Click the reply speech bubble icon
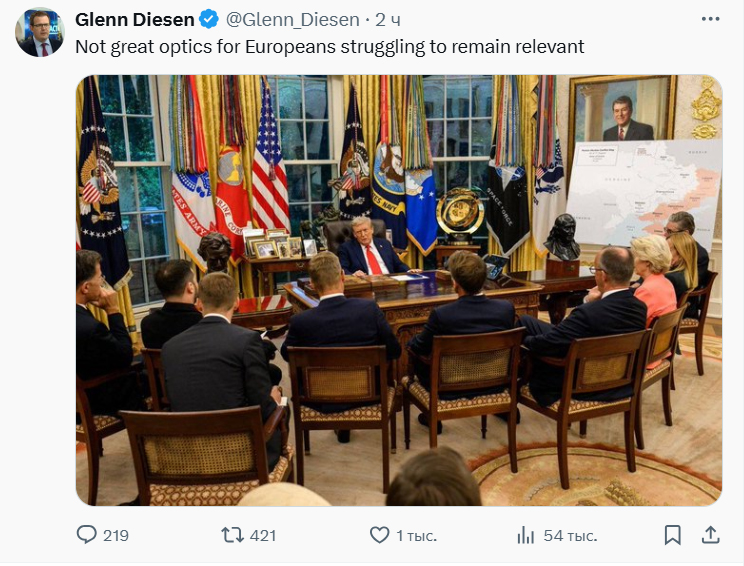The image size is (744, 566). [x=87, y=535]
